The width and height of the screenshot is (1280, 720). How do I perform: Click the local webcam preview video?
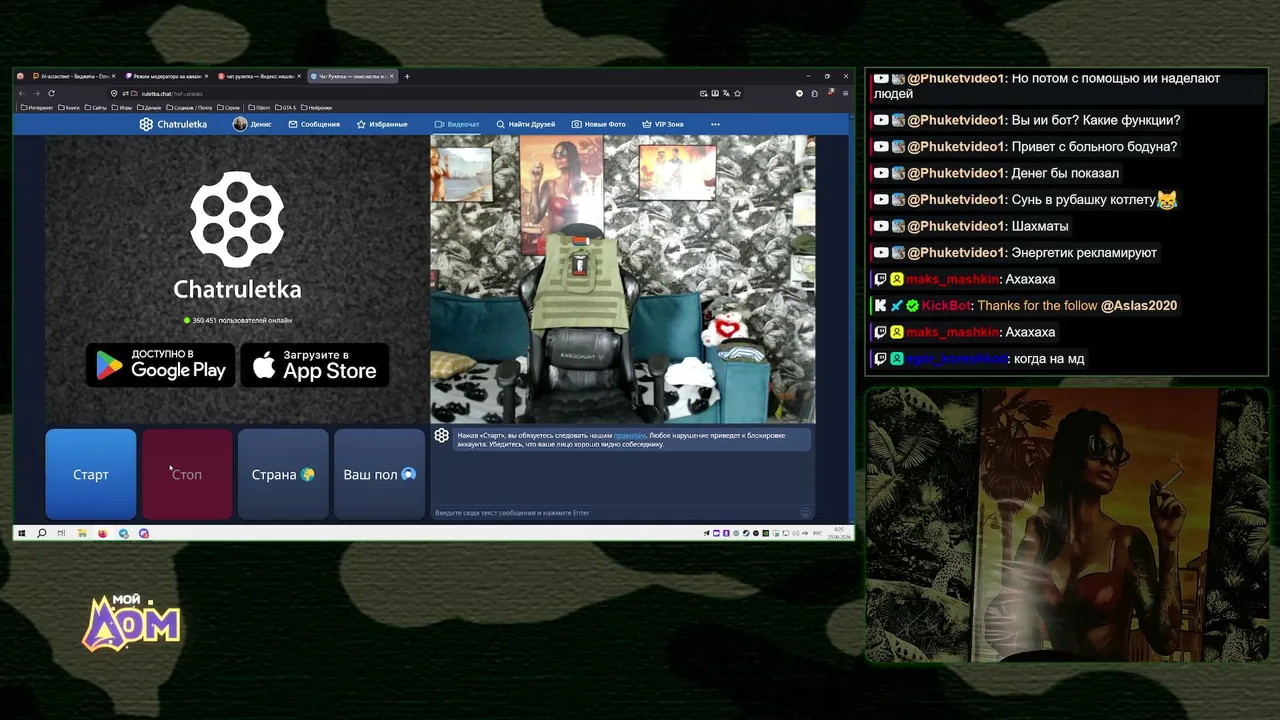623,279
